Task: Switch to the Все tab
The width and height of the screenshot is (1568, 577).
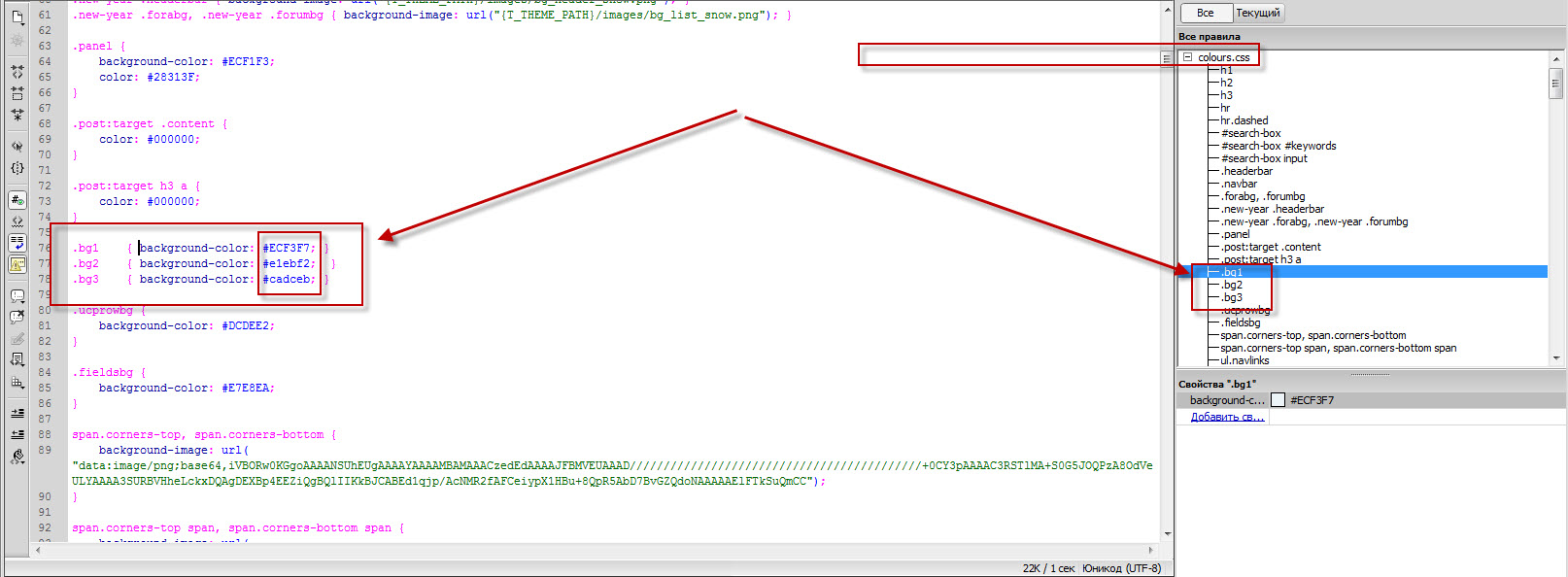Action: click(x=1206, y=13)
